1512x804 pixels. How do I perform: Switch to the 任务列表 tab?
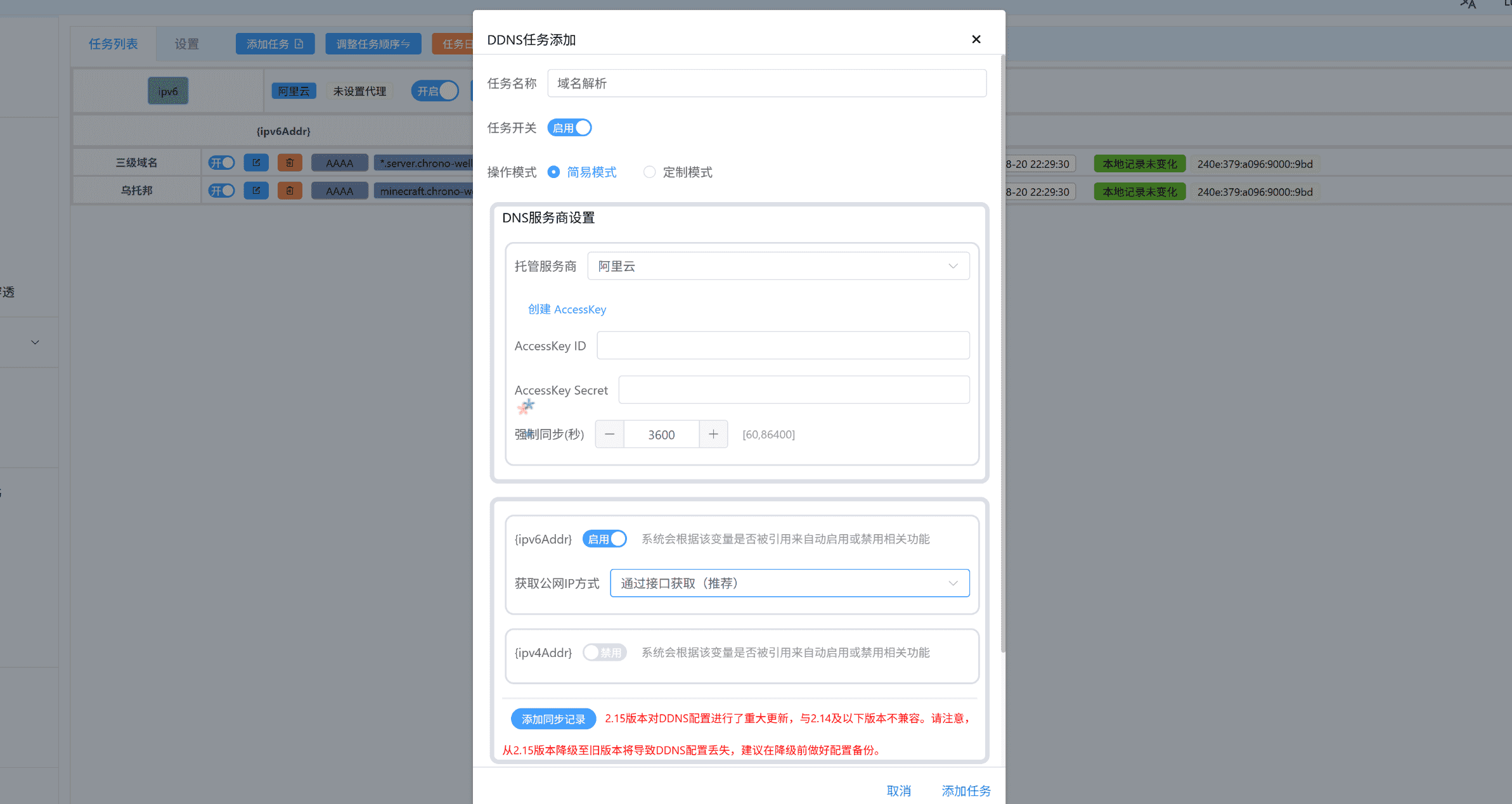(113, 43)
